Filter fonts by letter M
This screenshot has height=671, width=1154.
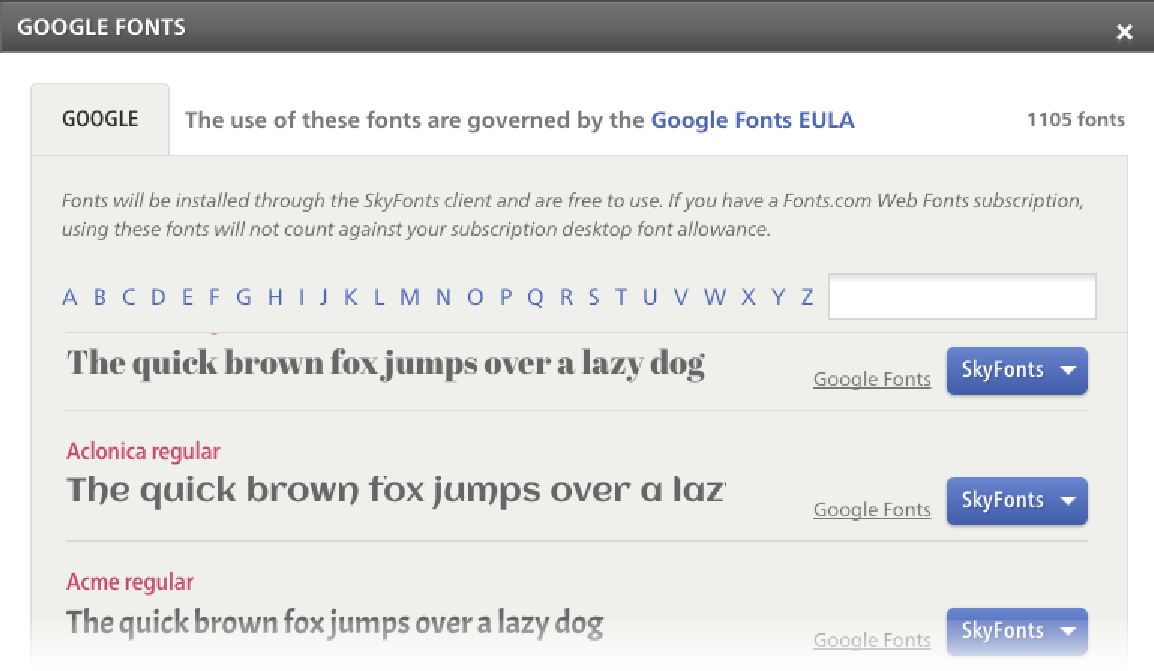pyautogui.click(x=410, y=297)
